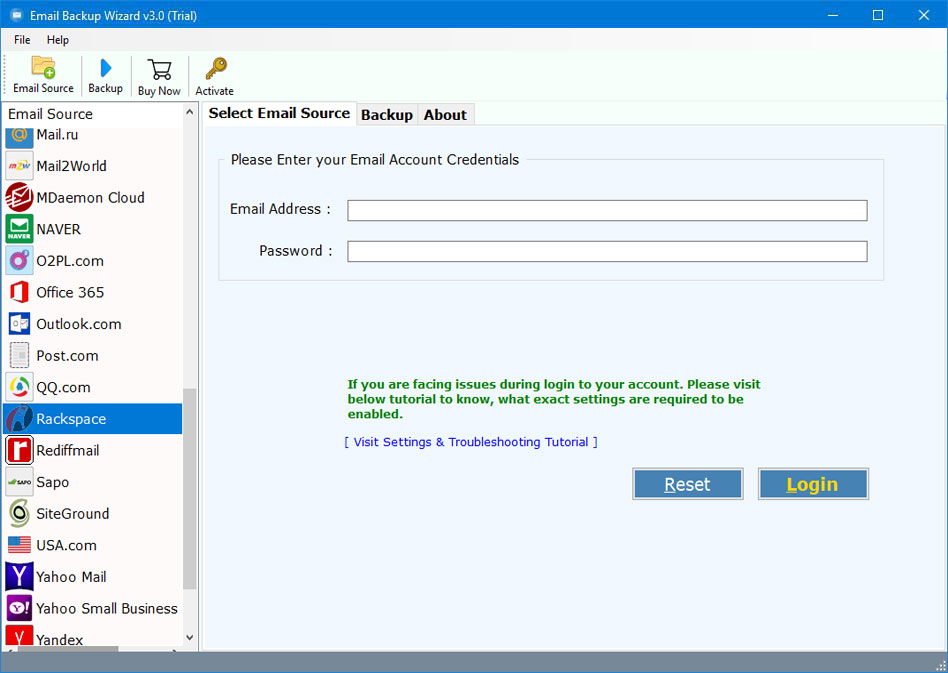
Task: Choose the Yahoo Small Business text entry
Action: [x=107, y=608]
